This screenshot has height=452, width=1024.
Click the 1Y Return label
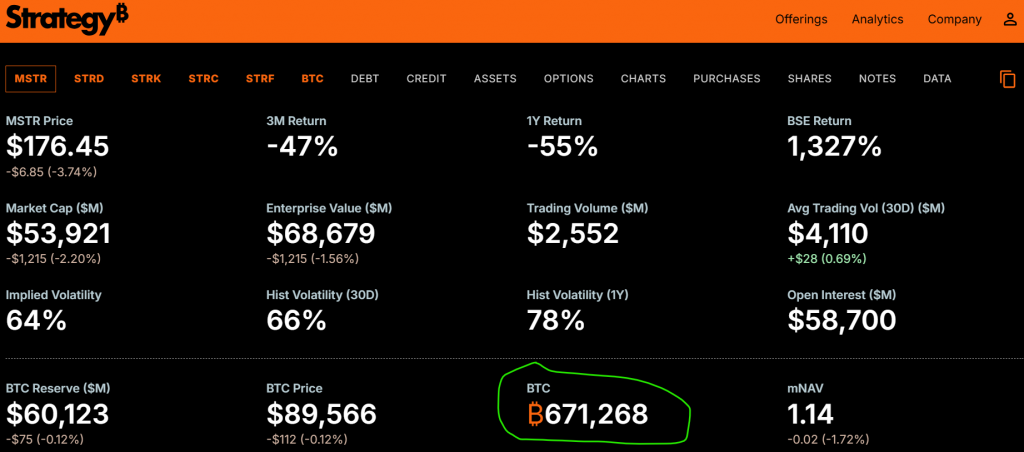(x=554, y=121)
